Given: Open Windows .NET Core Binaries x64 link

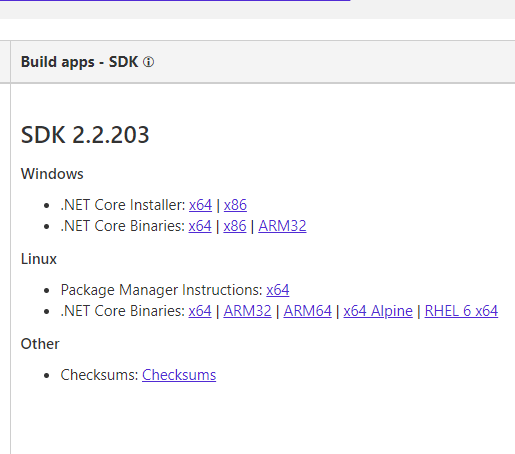Looking at the screenshot, I should click(200, 226).
